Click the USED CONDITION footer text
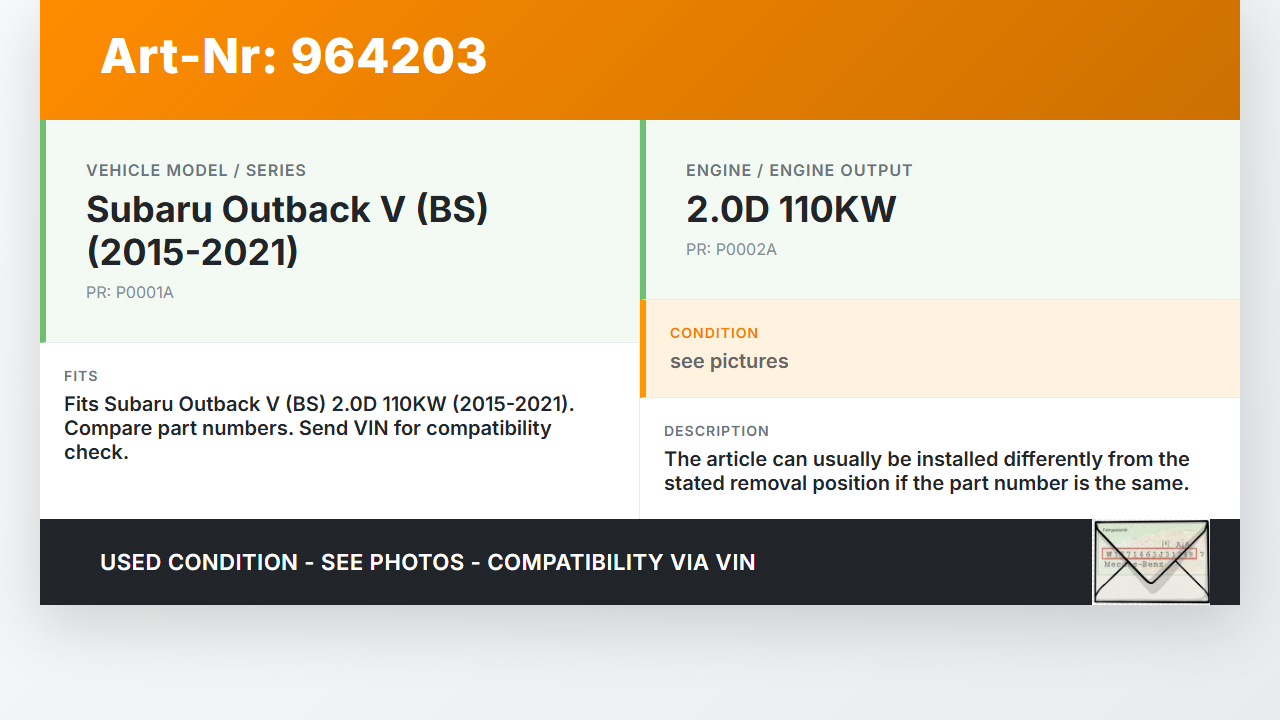 click(427, 562)
